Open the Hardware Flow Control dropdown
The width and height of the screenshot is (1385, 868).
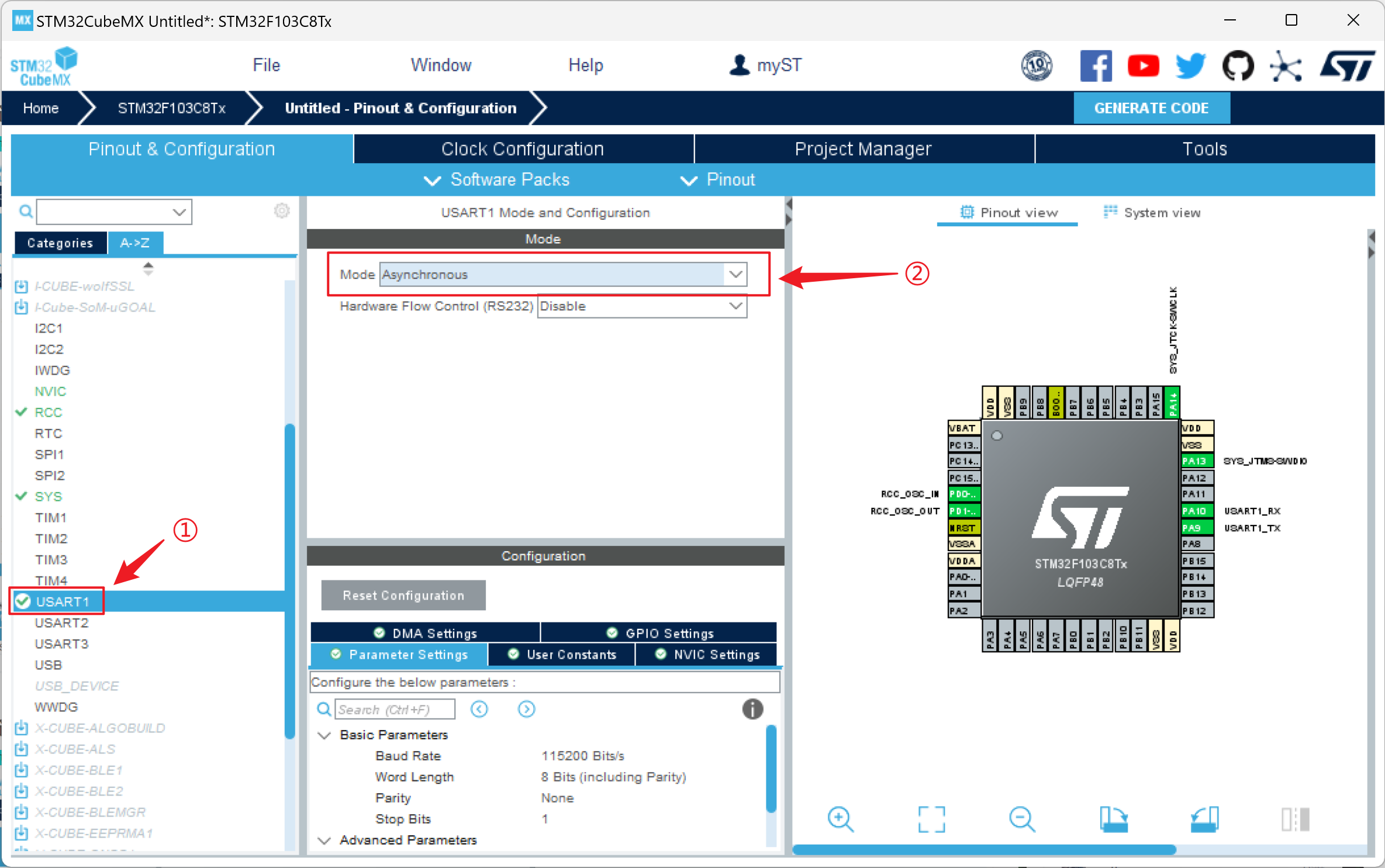click(735, 306)
